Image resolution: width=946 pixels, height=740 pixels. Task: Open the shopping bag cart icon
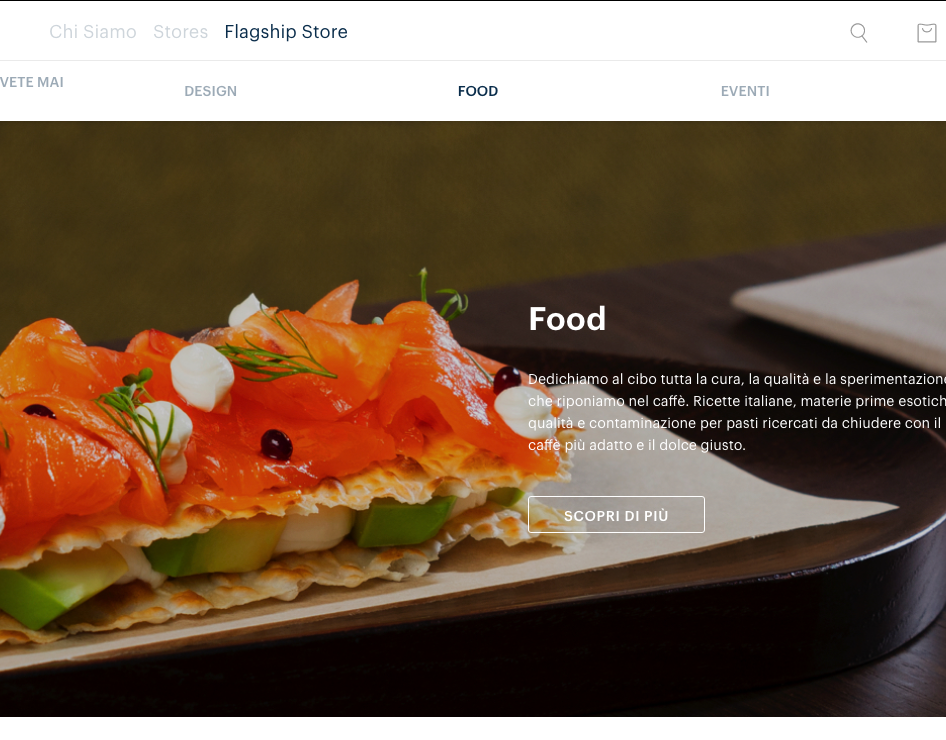pos(927,33)
